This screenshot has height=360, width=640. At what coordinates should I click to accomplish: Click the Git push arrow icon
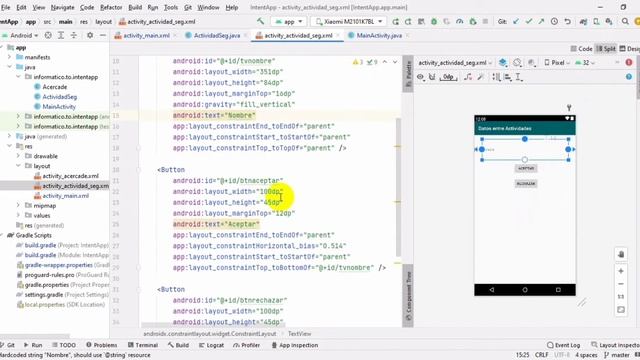click(x=541, y=22)
